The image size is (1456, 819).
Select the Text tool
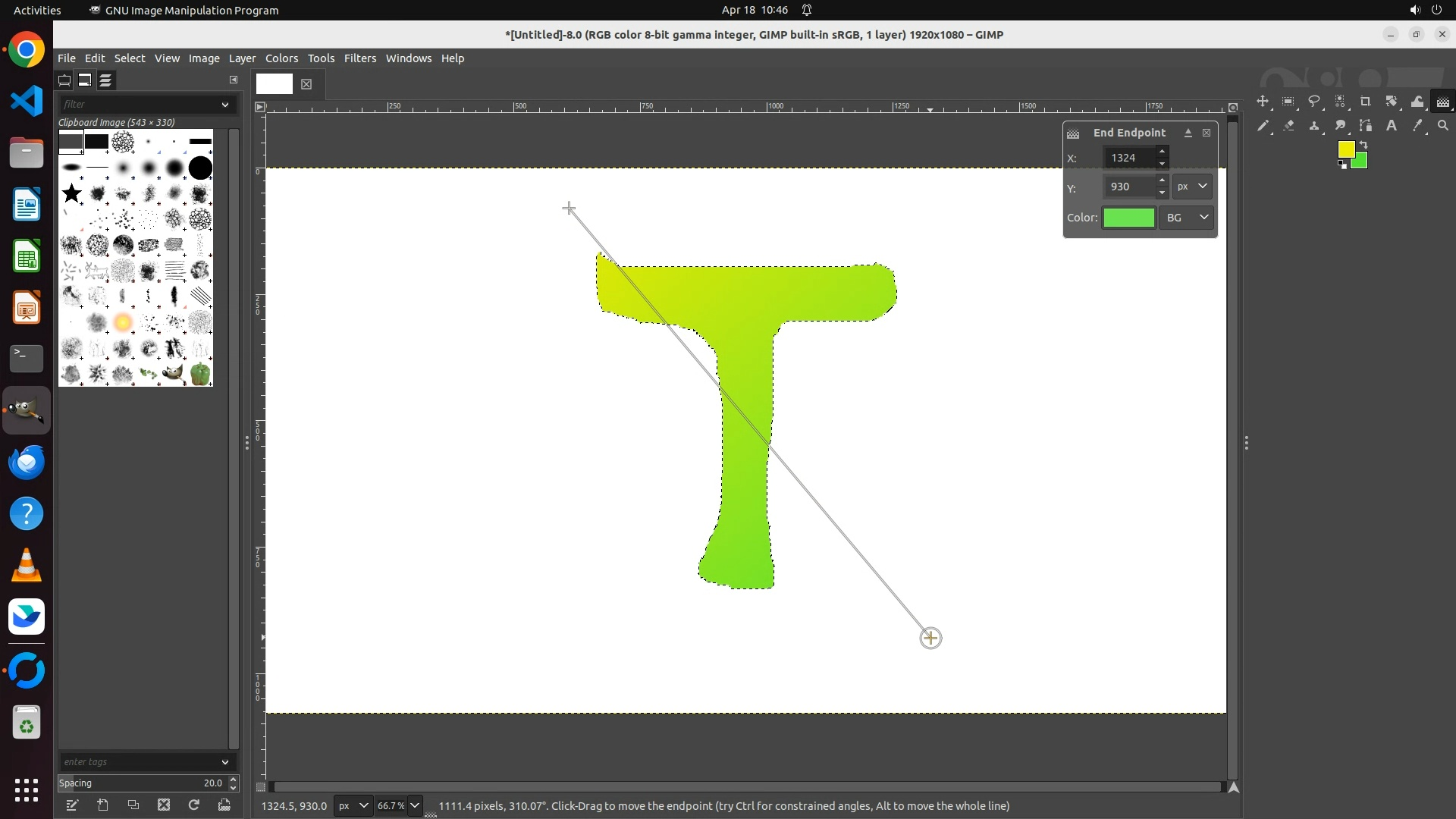pyautogui.click(x=1392, y=126)
